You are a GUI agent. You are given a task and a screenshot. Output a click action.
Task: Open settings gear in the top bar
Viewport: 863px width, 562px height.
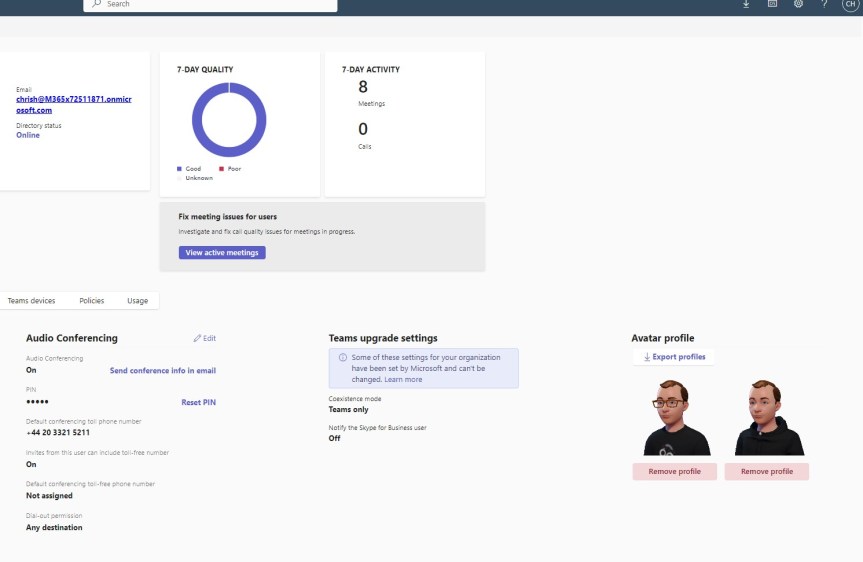pos(798,3)
